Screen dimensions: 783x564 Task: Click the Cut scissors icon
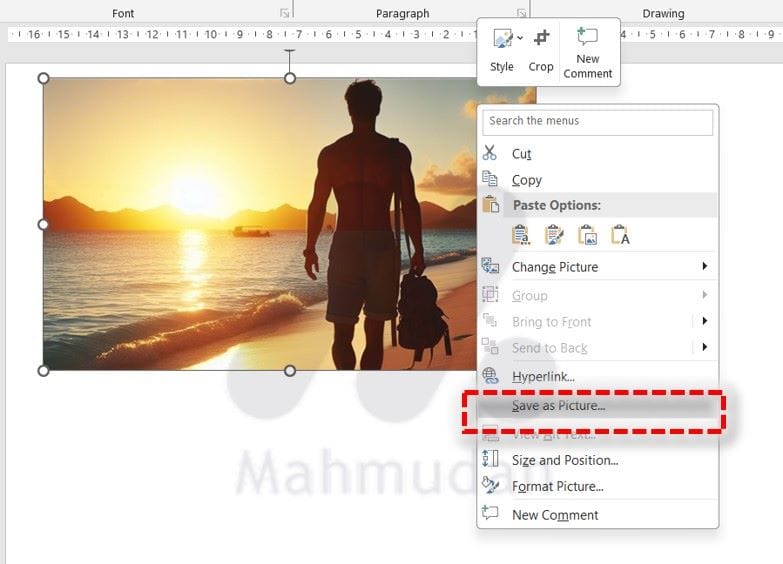pos(490,153)
